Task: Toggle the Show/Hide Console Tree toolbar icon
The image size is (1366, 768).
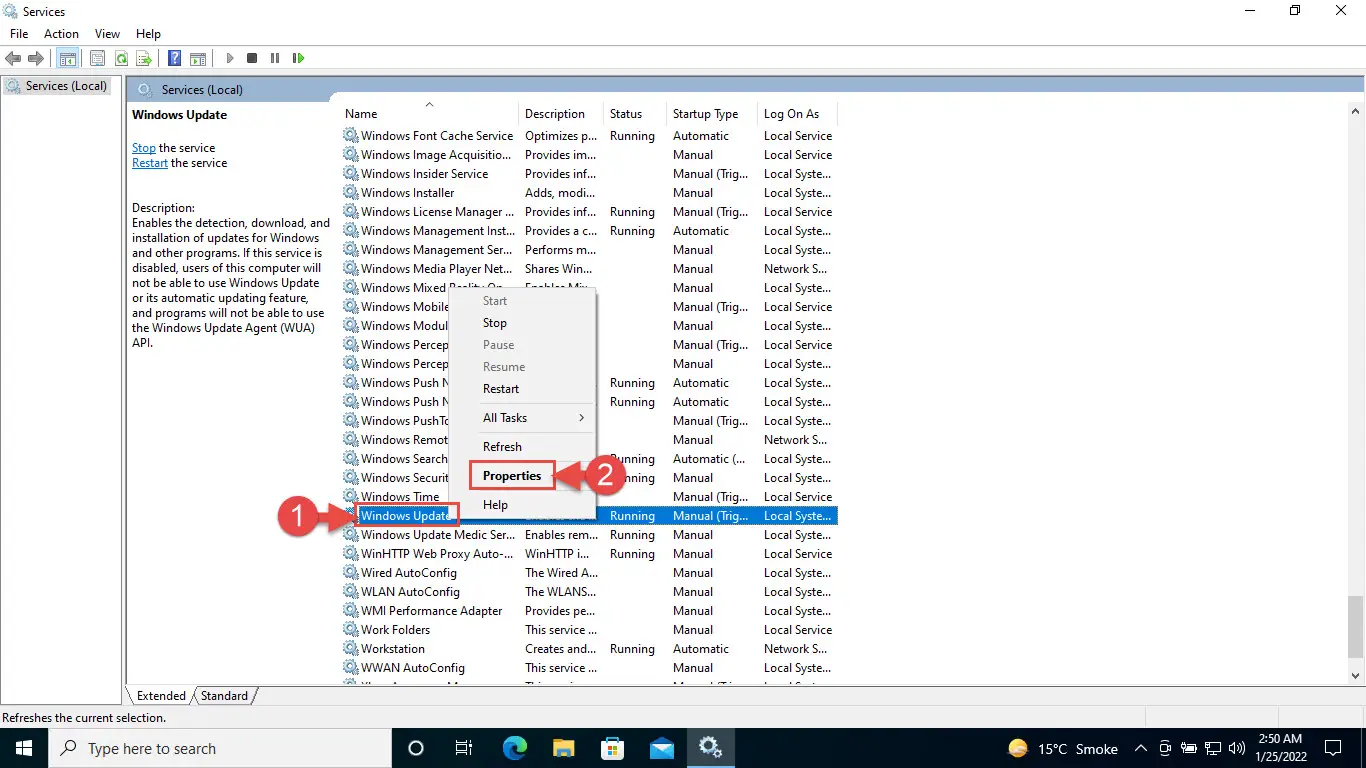Action: (67, 58)
